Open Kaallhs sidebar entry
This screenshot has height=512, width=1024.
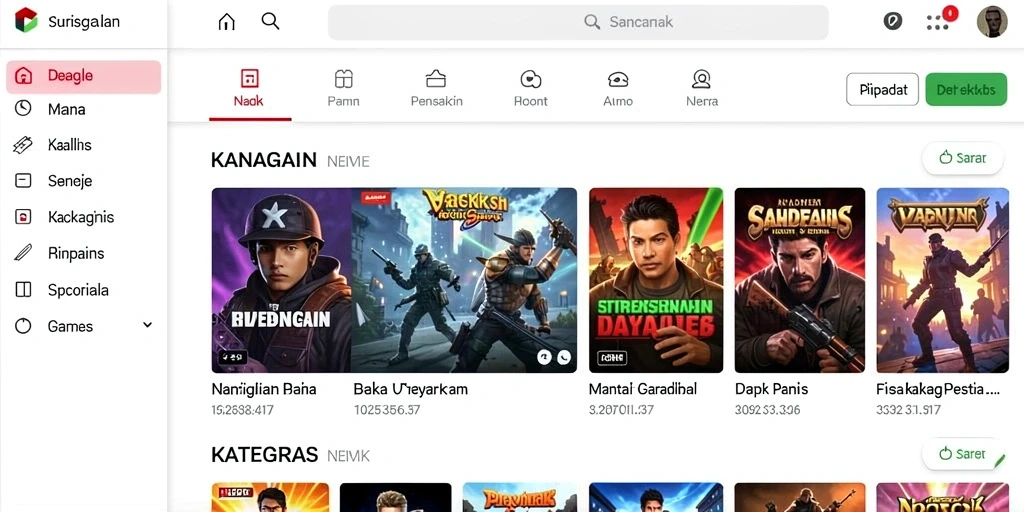84,145
